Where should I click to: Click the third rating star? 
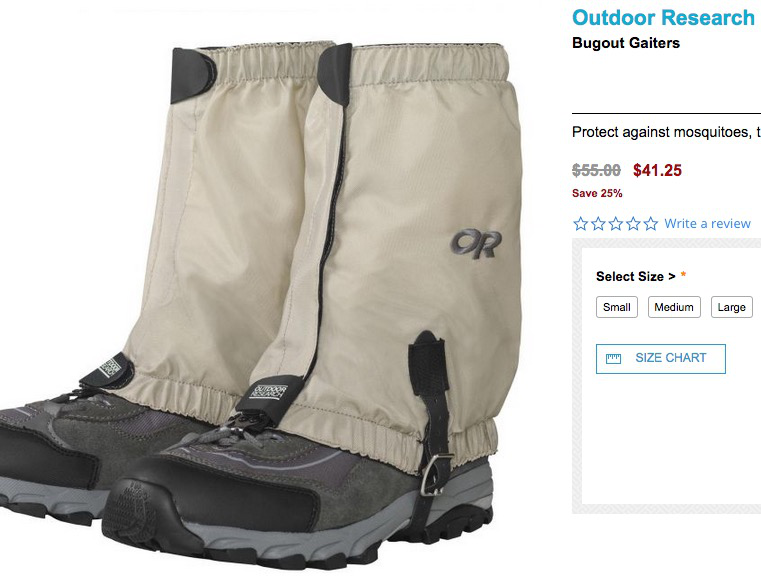tap(616, 224)
